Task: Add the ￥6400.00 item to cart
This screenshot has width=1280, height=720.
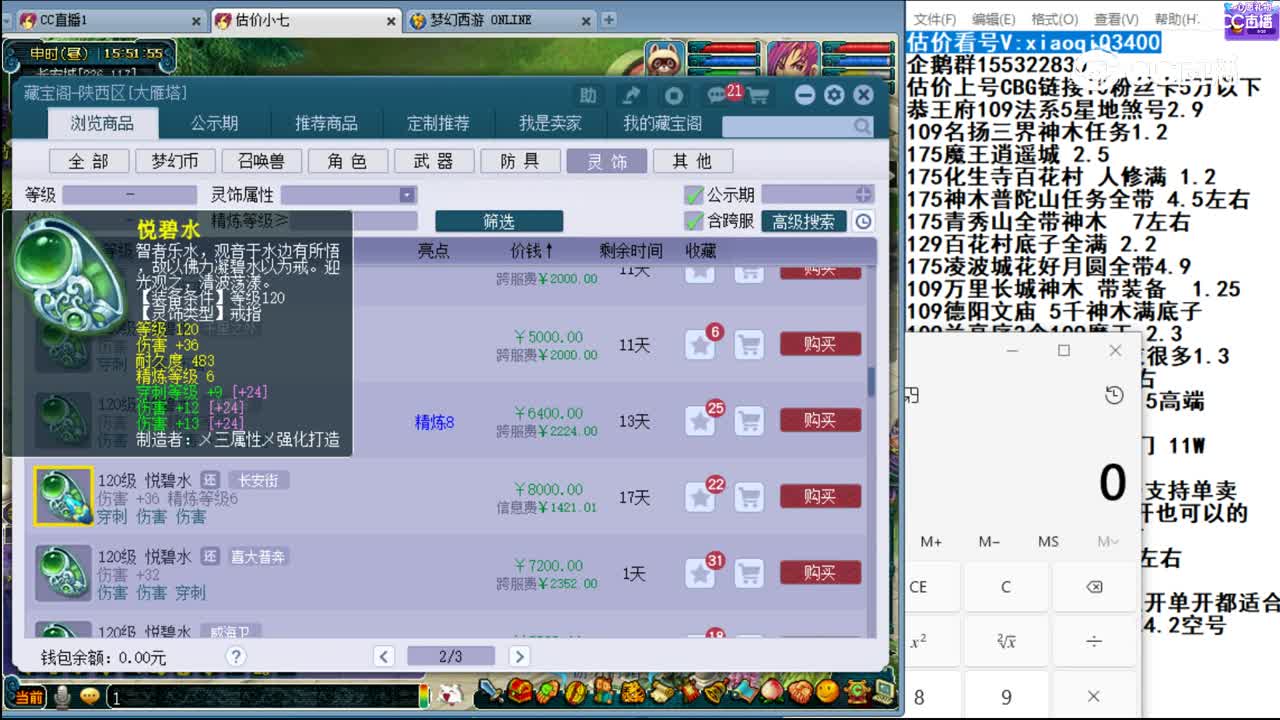Action: click(x=749, y=421)
